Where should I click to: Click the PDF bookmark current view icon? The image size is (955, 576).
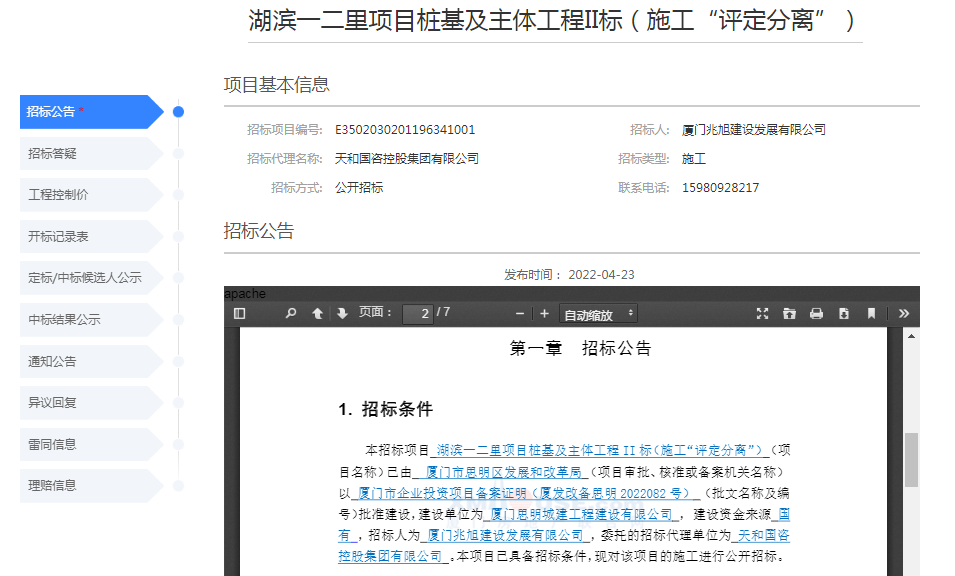click(x=871, y=314)
